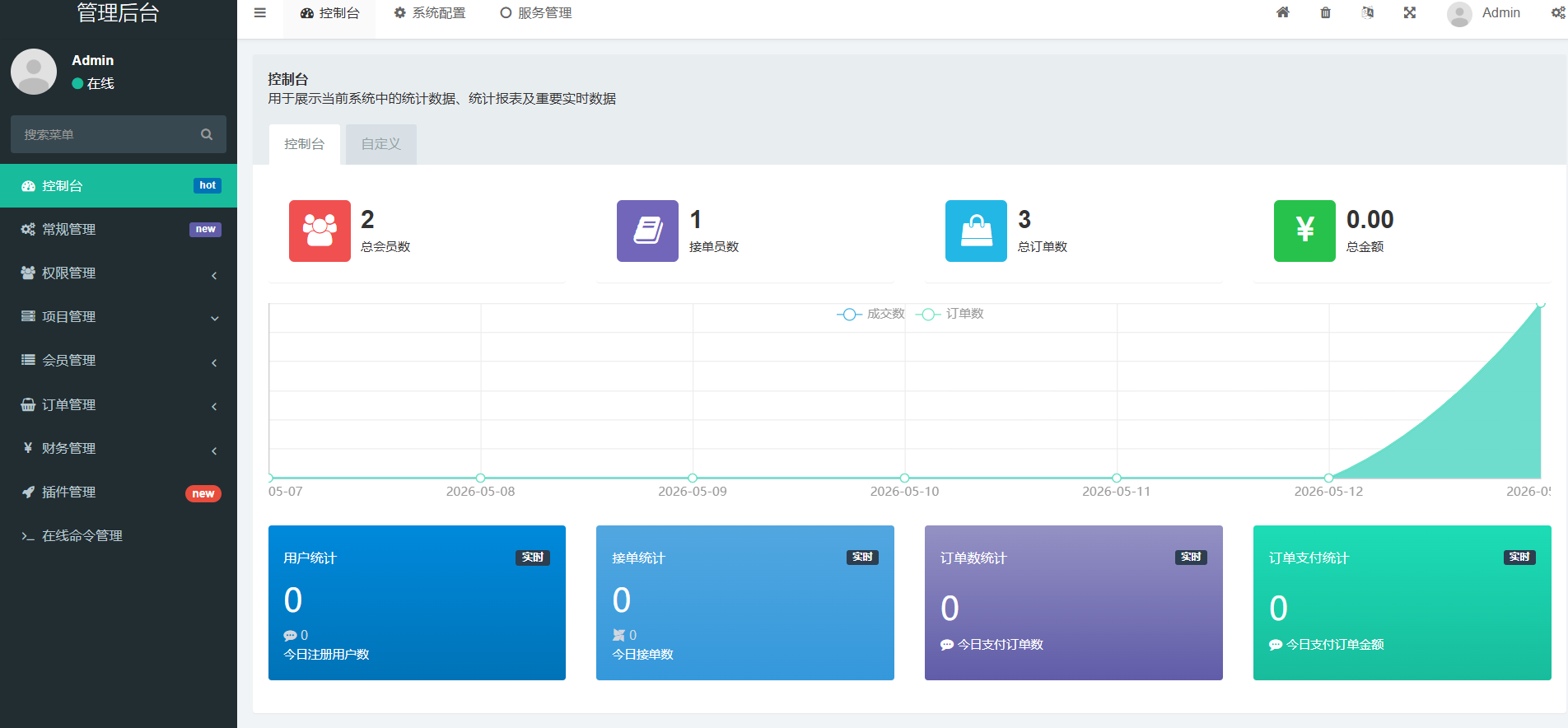Toggle sidebar with hamburger menu icon
Screen dimensions: 1568x728
coord(260,13)
